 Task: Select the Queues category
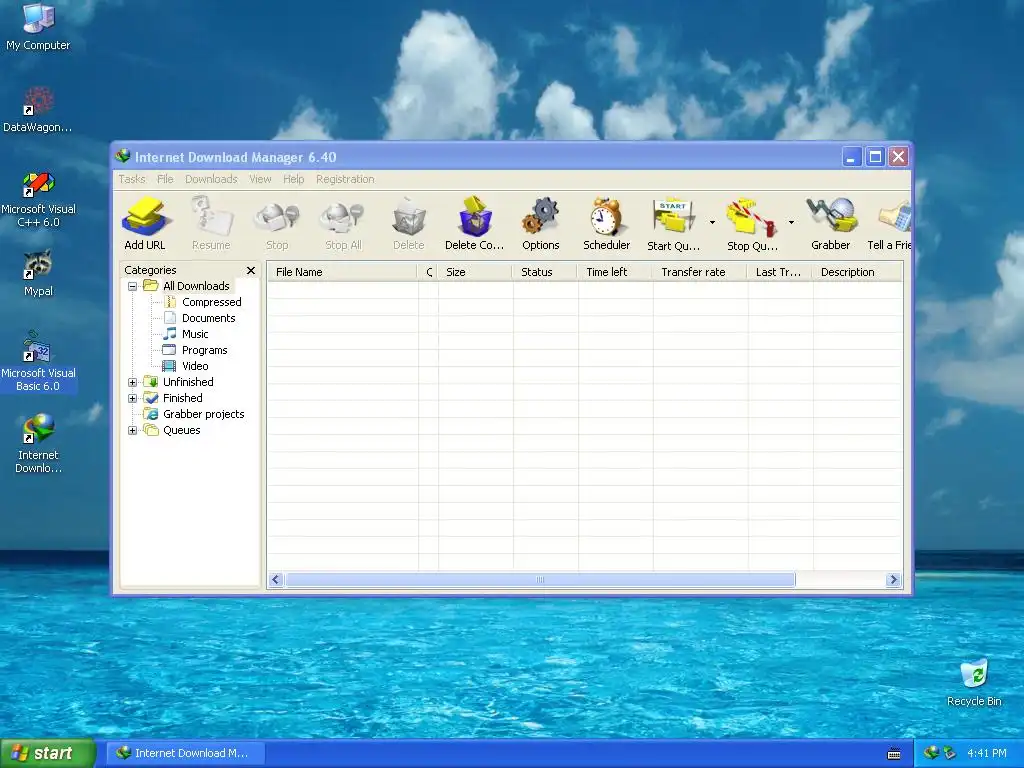click(x=182, y=430)
